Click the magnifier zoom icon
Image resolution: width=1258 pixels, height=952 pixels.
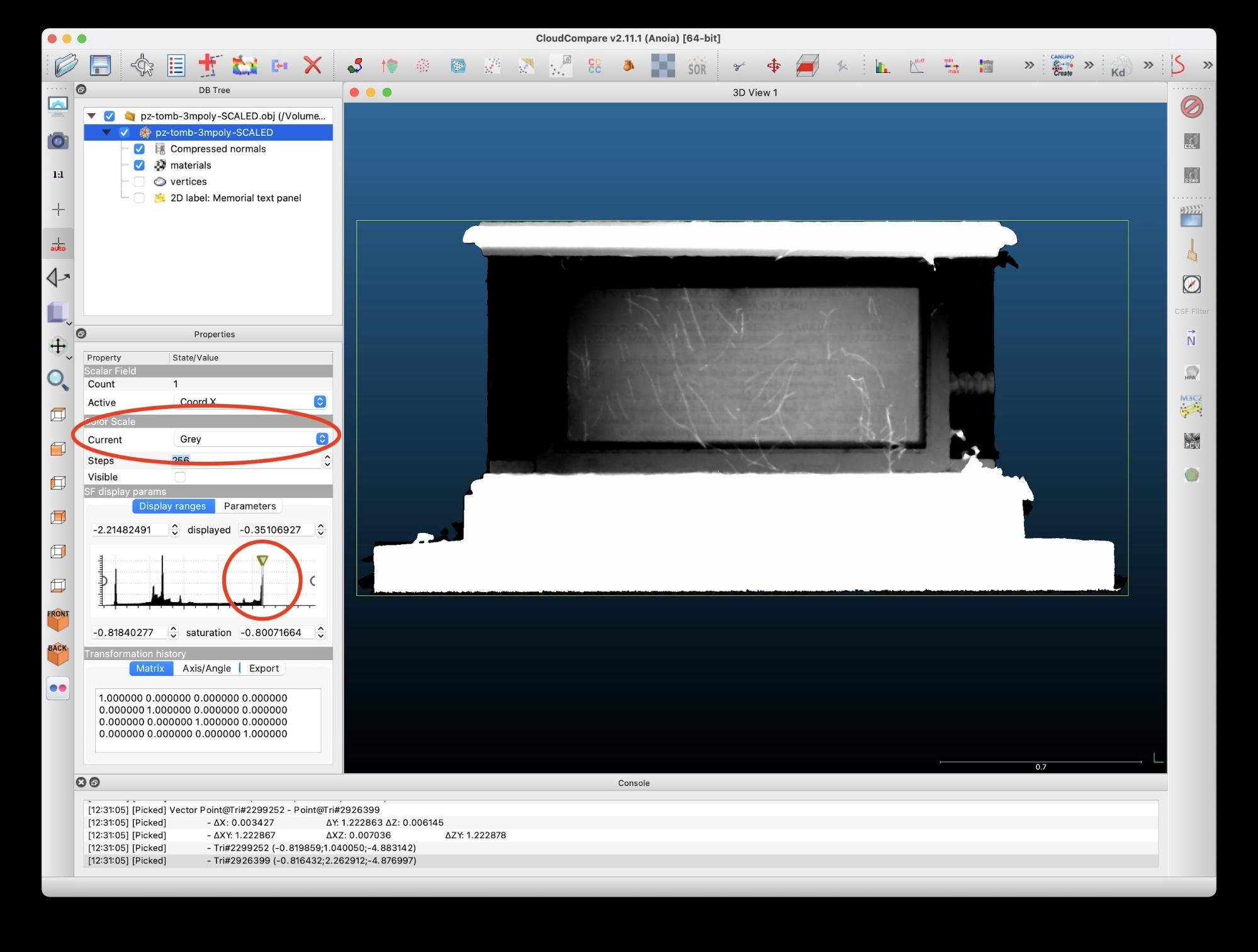tap(58, 379)
